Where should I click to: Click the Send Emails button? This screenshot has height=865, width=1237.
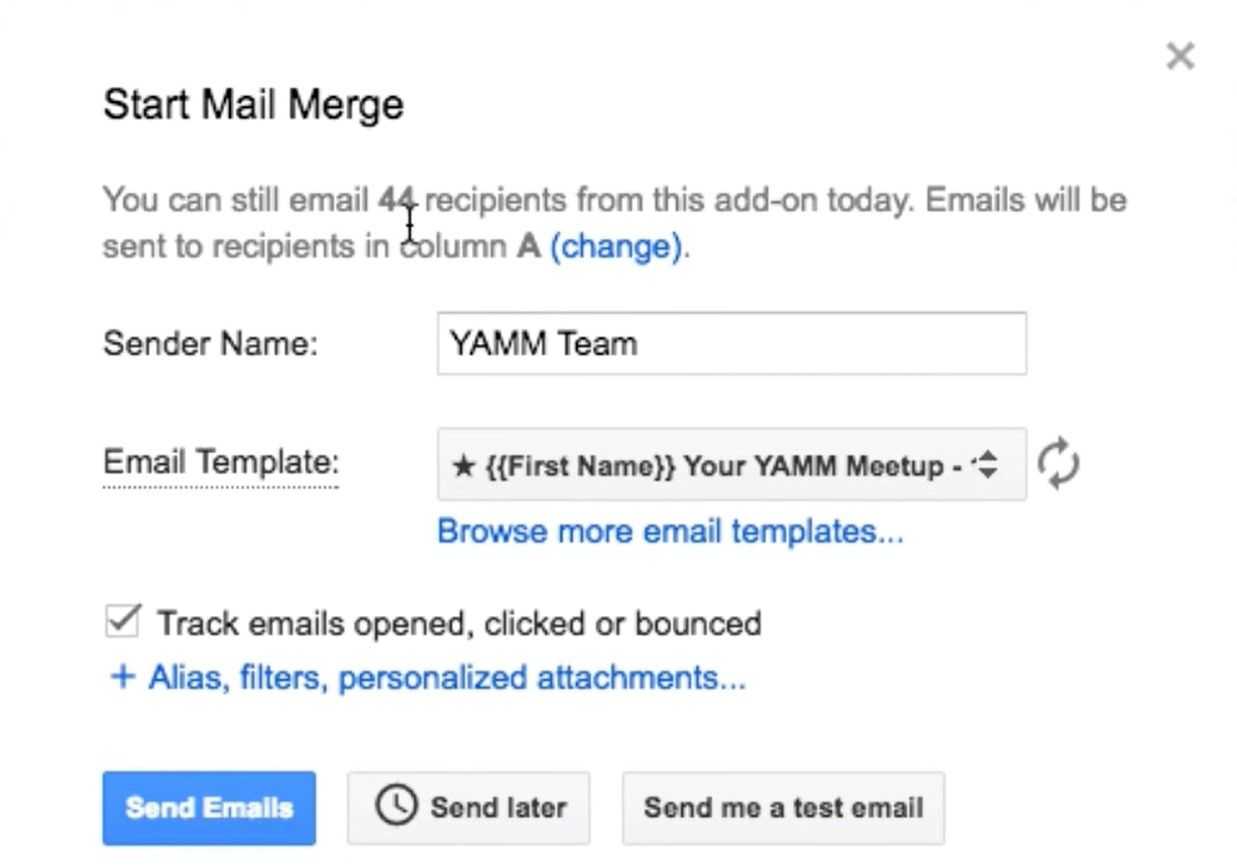click(x=209, y=808)
